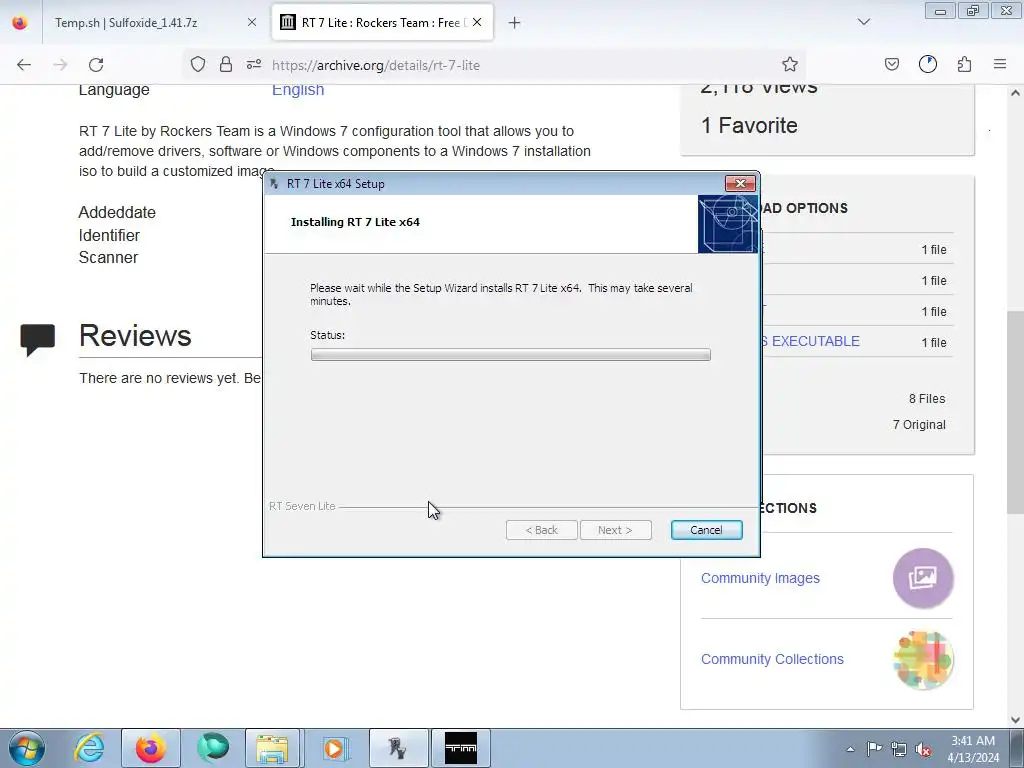Click the circular progress toolbar icon
This screenshot has width=1024, height=768.
pyautogui.click(x=927, y=64)
